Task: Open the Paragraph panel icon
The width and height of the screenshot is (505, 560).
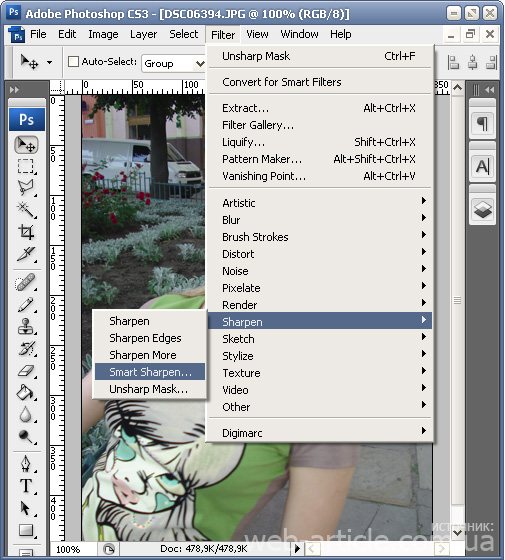Action: click(x=482, y=124)
